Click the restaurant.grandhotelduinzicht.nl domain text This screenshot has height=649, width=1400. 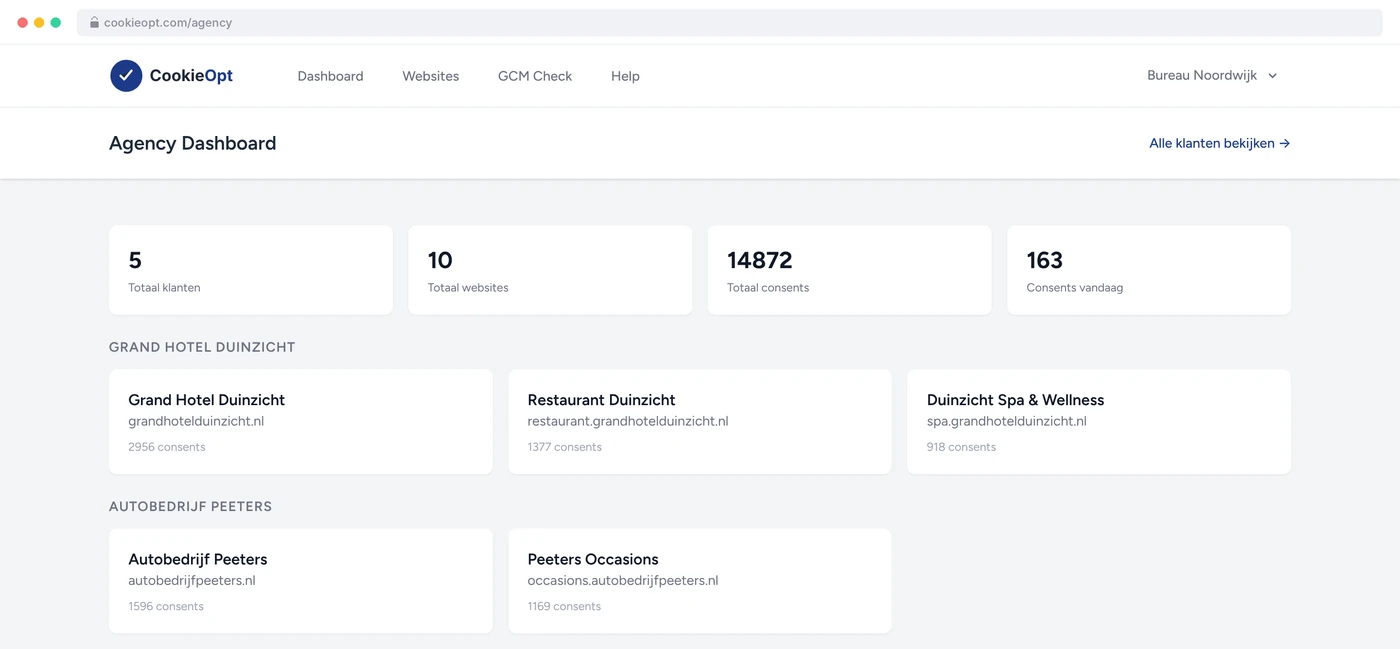click(628, 421)
